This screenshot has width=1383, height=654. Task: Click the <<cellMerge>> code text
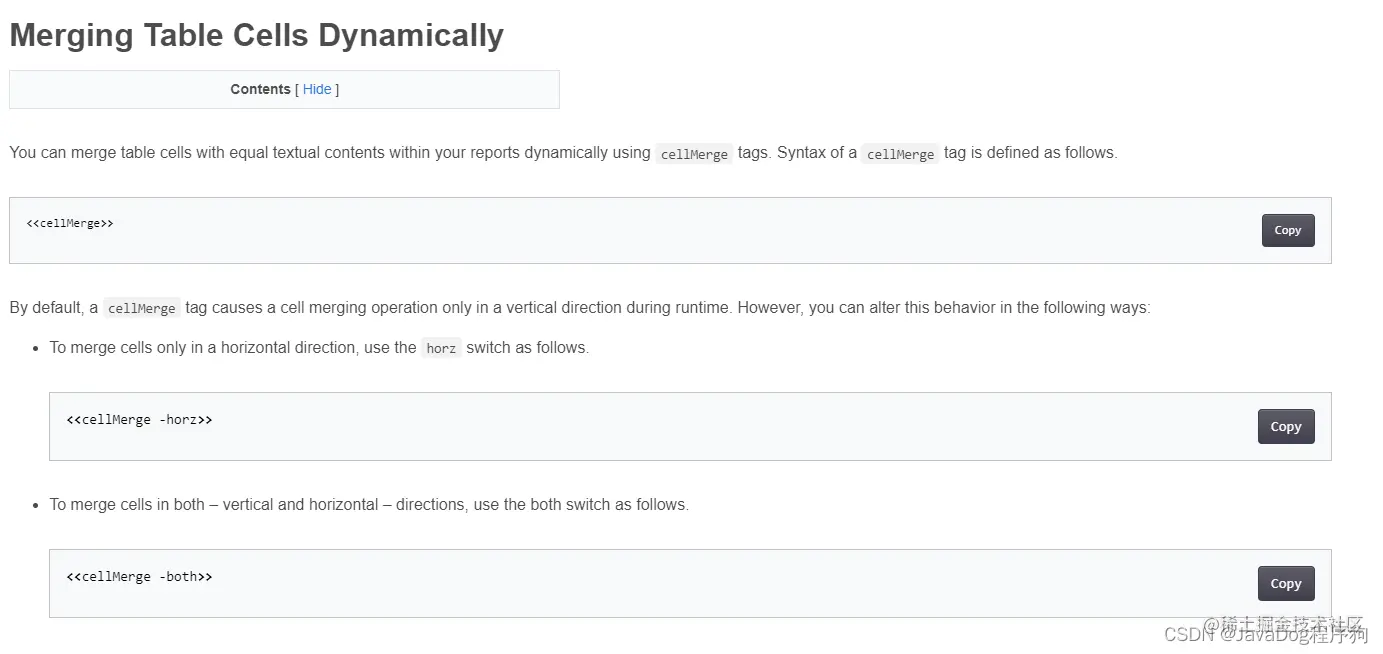pos(70,223)
